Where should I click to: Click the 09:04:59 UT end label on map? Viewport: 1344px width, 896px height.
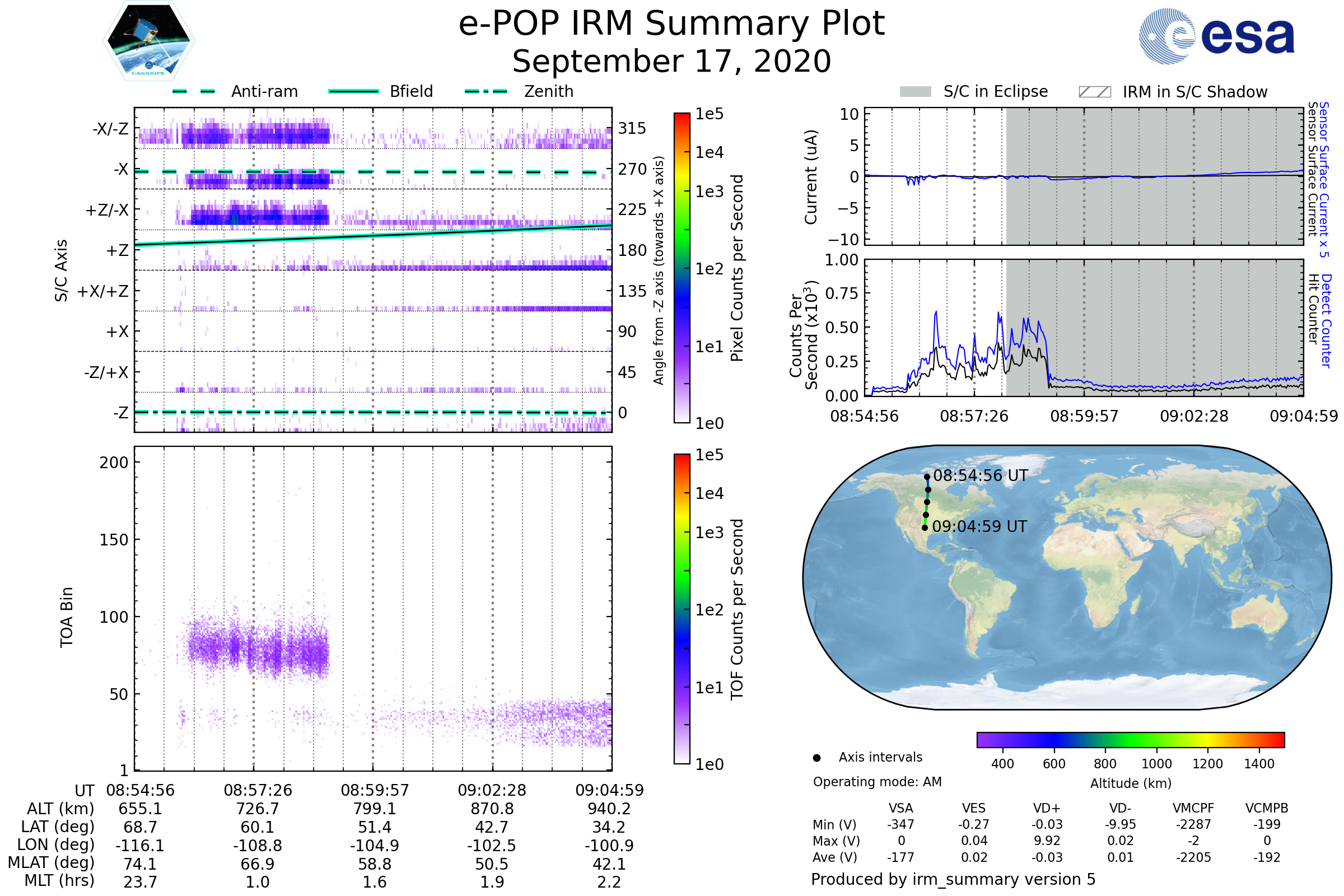[x=979, y=526]
